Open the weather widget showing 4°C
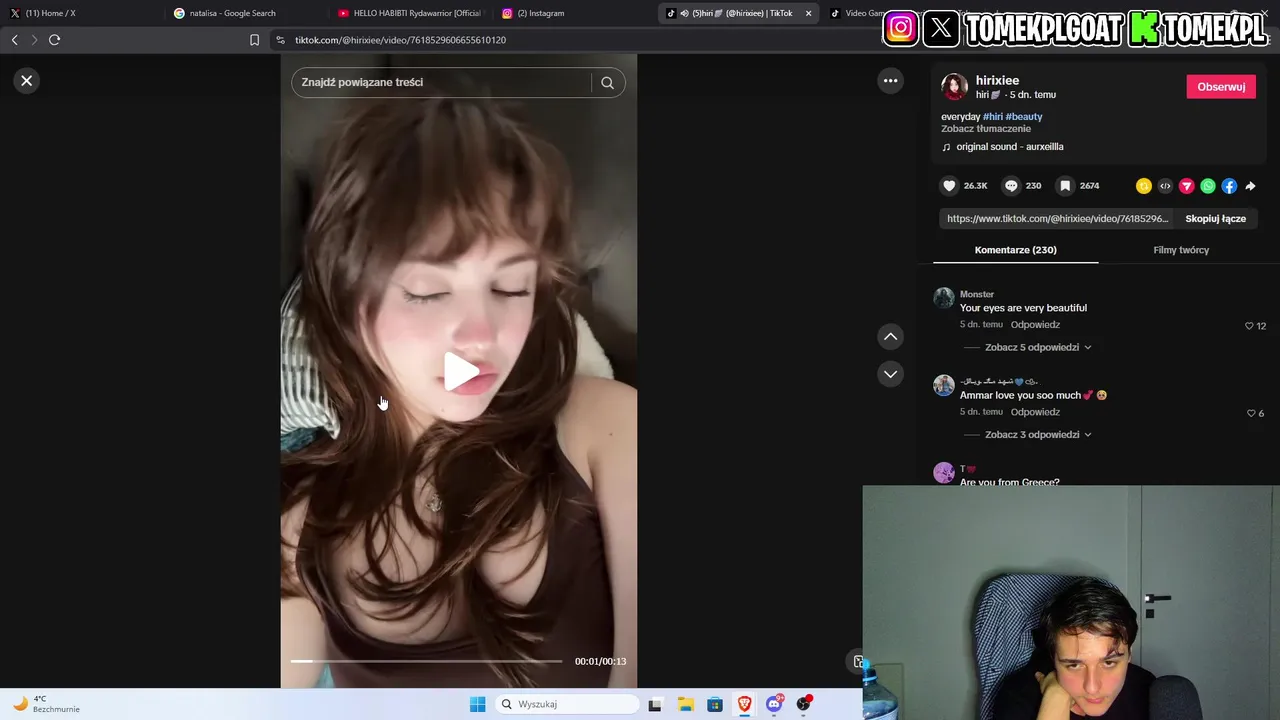 click(46, 704)
